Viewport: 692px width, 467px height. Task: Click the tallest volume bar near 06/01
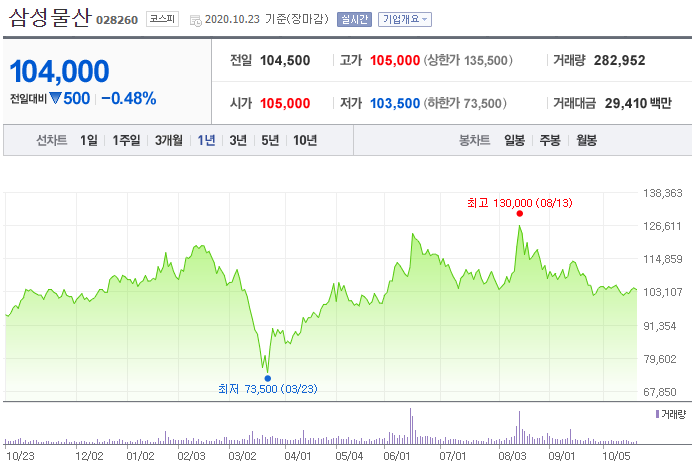410,426
